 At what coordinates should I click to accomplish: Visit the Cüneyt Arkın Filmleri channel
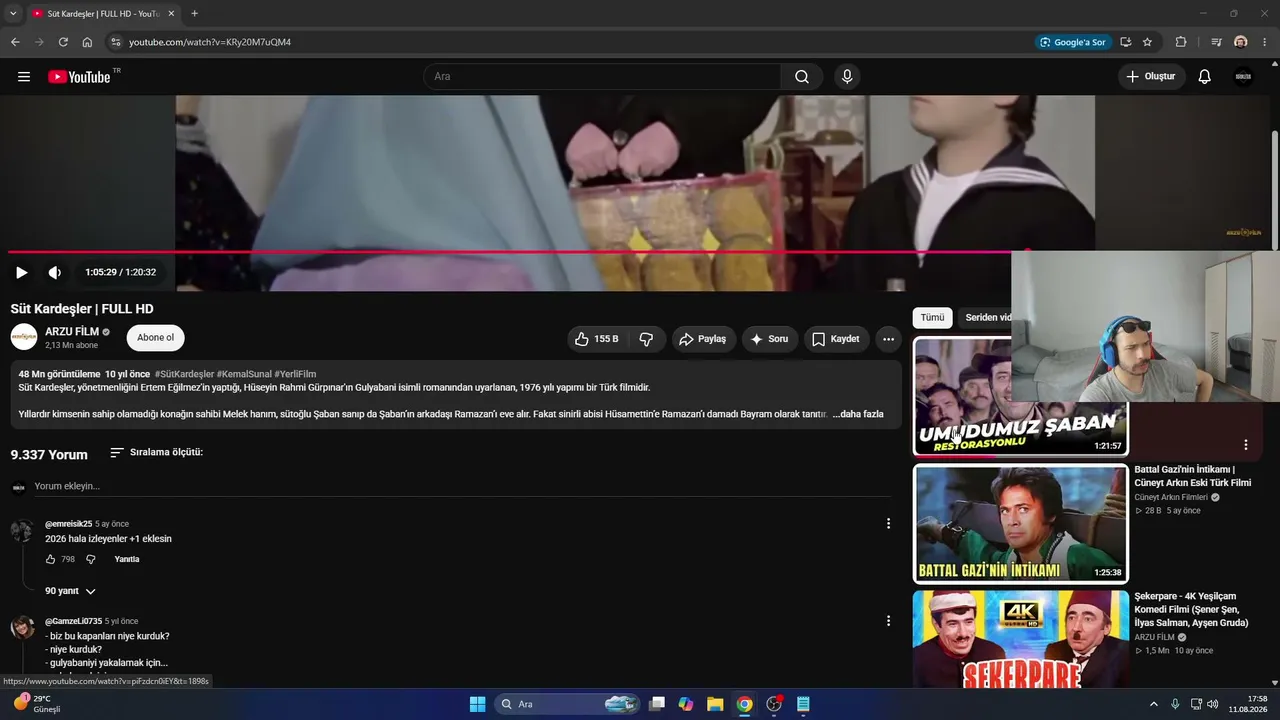tap(1171, 497)
